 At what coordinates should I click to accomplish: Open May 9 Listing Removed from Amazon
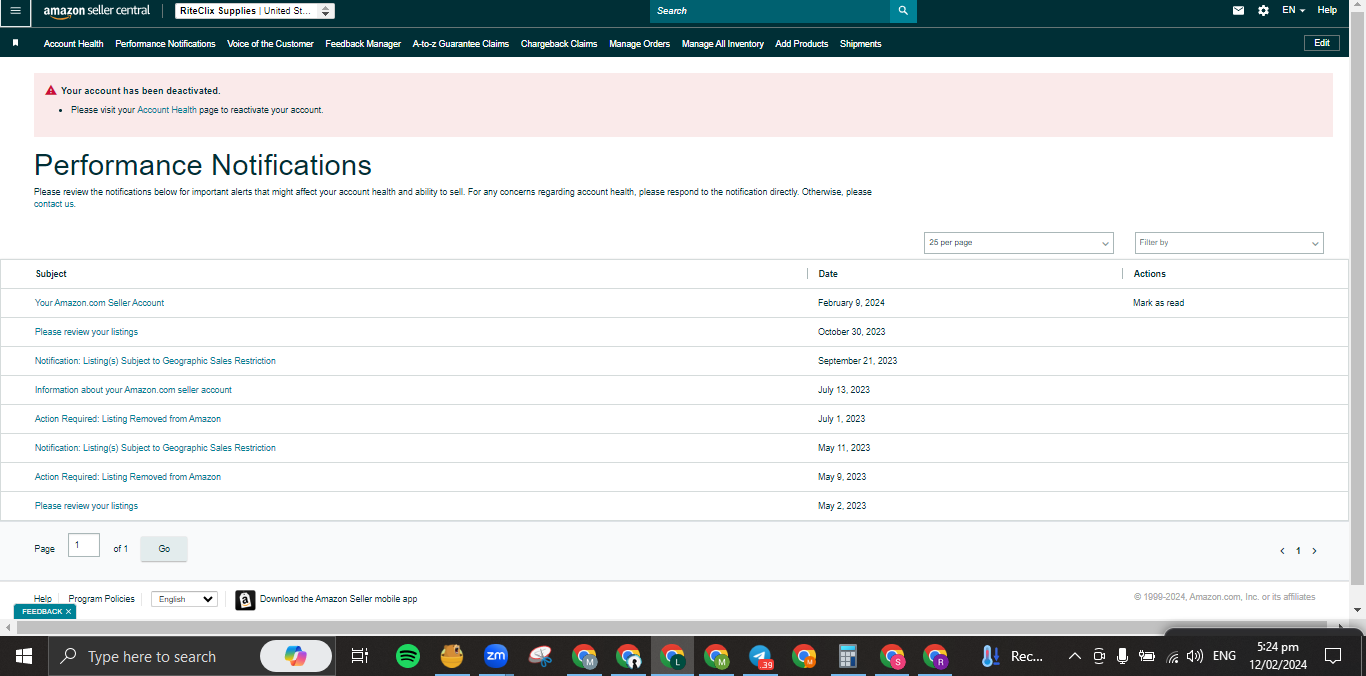128,477
